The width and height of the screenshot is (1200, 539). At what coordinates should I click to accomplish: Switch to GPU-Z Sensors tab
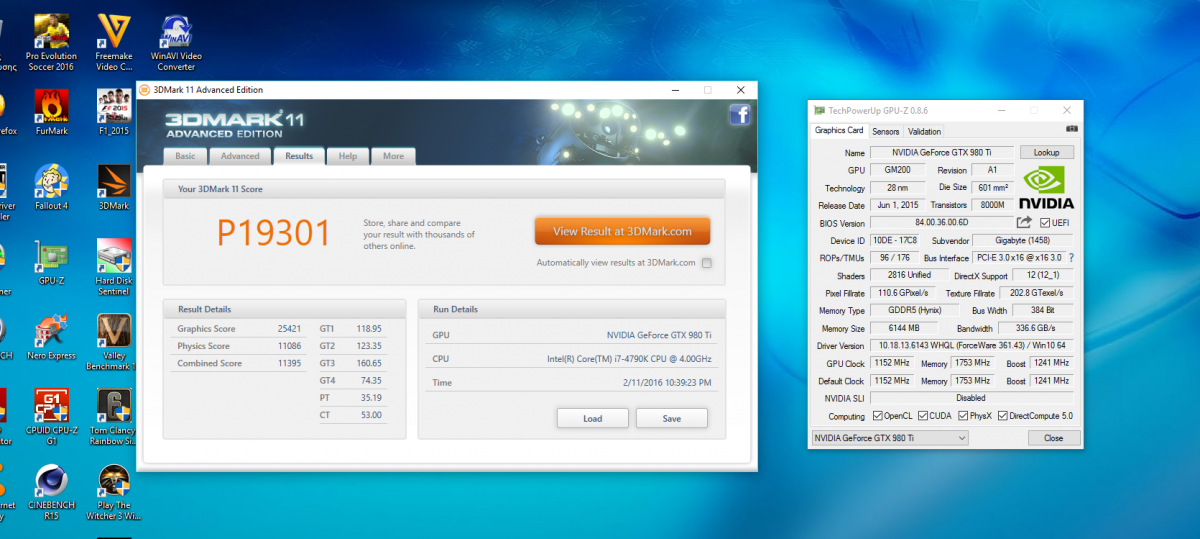pyautogui.click(x=886, y=131)
